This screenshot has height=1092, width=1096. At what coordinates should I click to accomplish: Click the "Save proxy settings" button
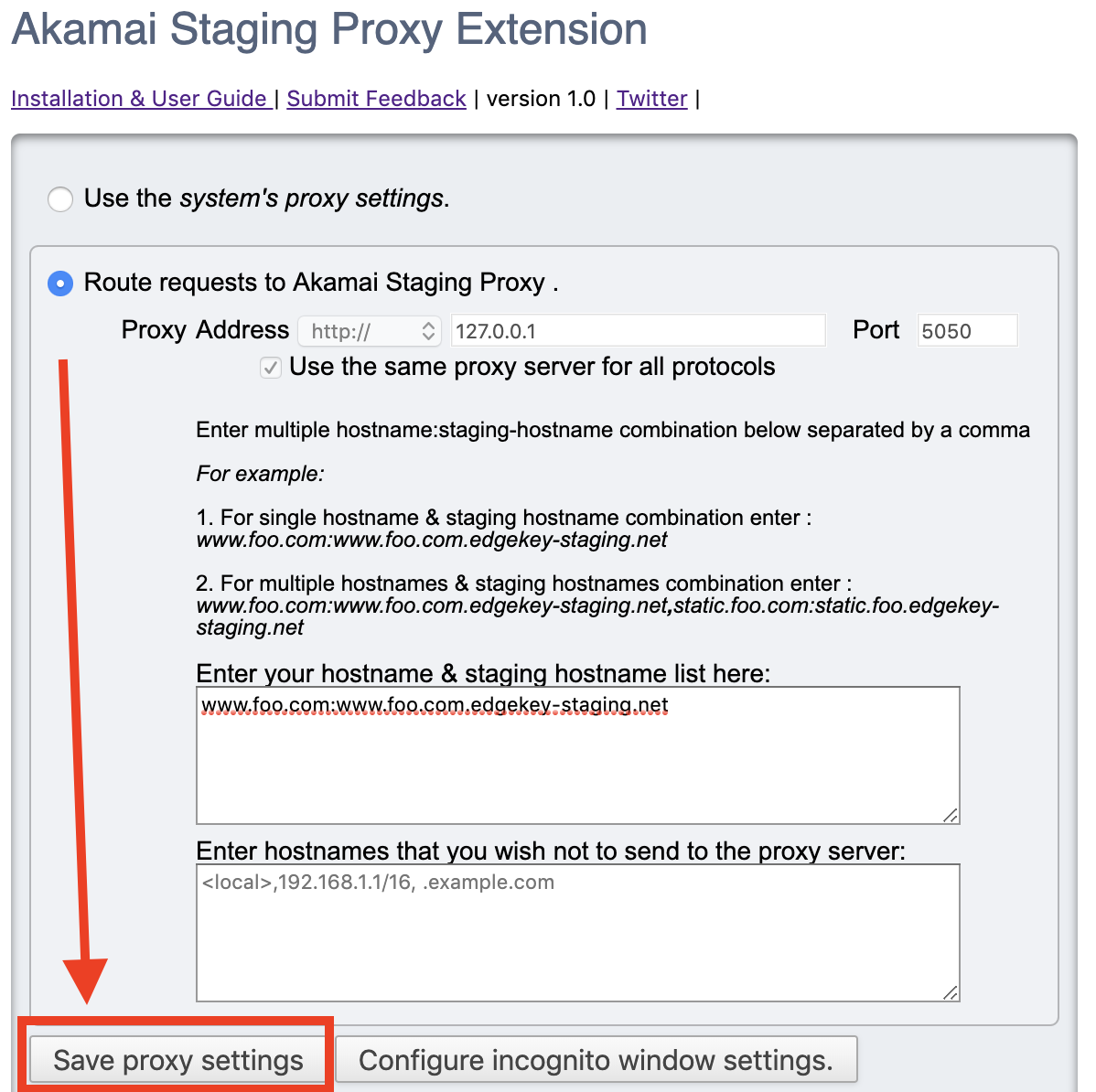(177, 1059)
